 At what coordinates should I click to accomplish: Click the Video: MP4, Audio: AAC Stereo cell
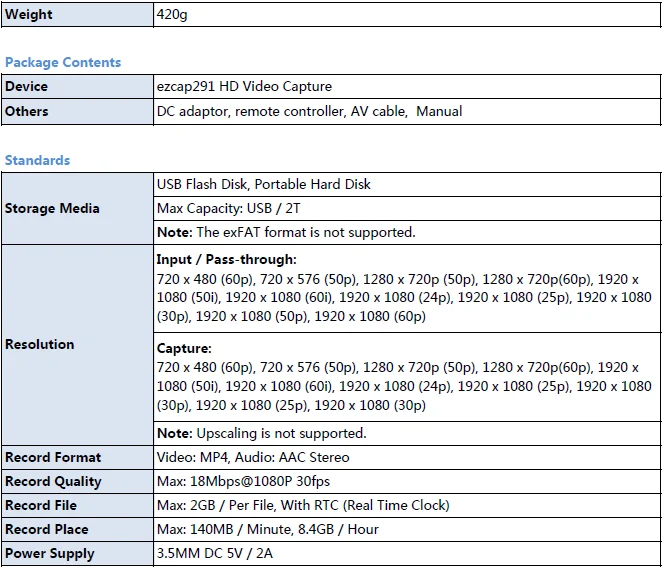coord(253,457)
